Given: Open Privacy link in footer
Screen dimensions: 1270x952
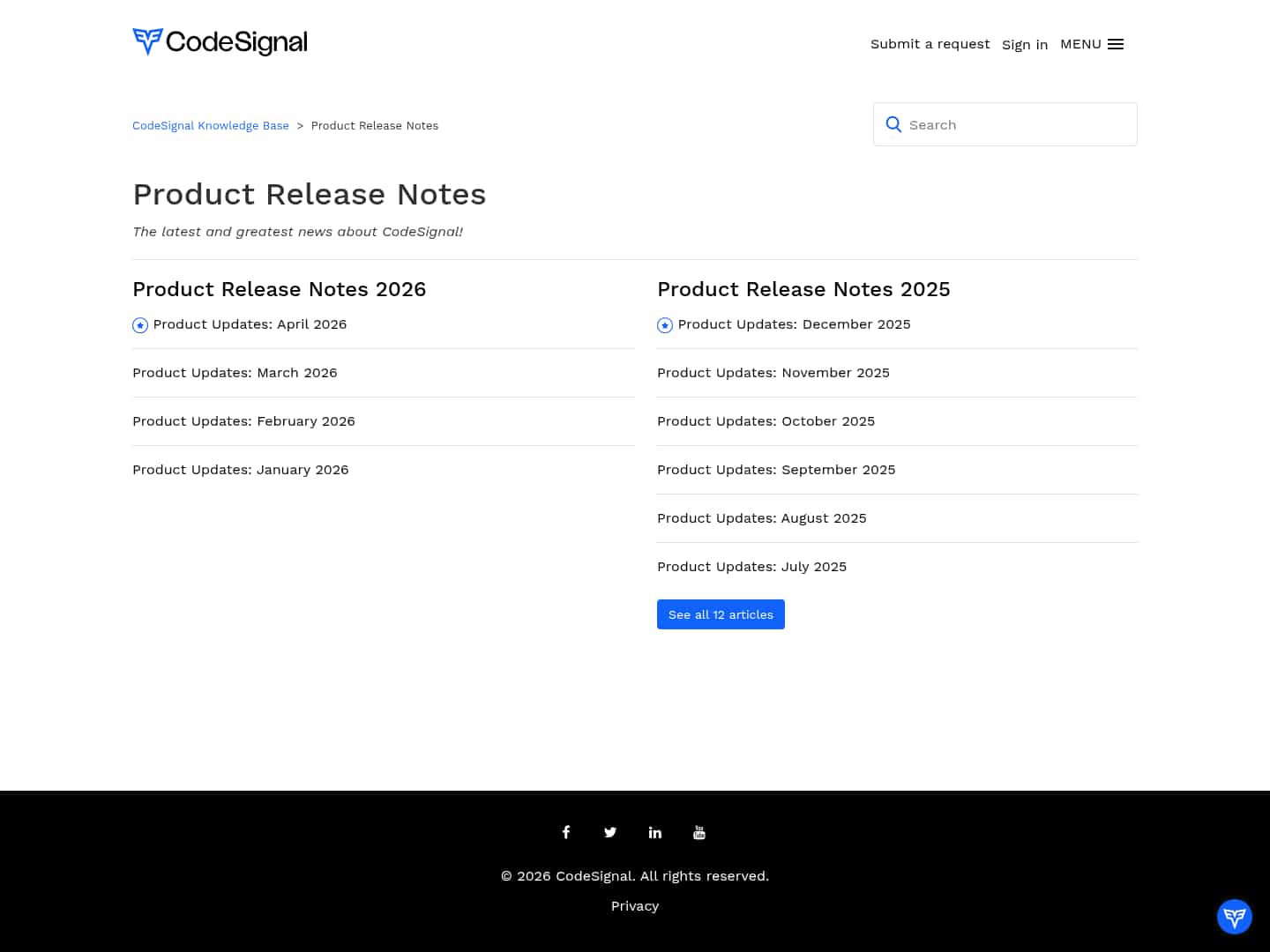Looking at the screenshot, I should coord(635,906).
